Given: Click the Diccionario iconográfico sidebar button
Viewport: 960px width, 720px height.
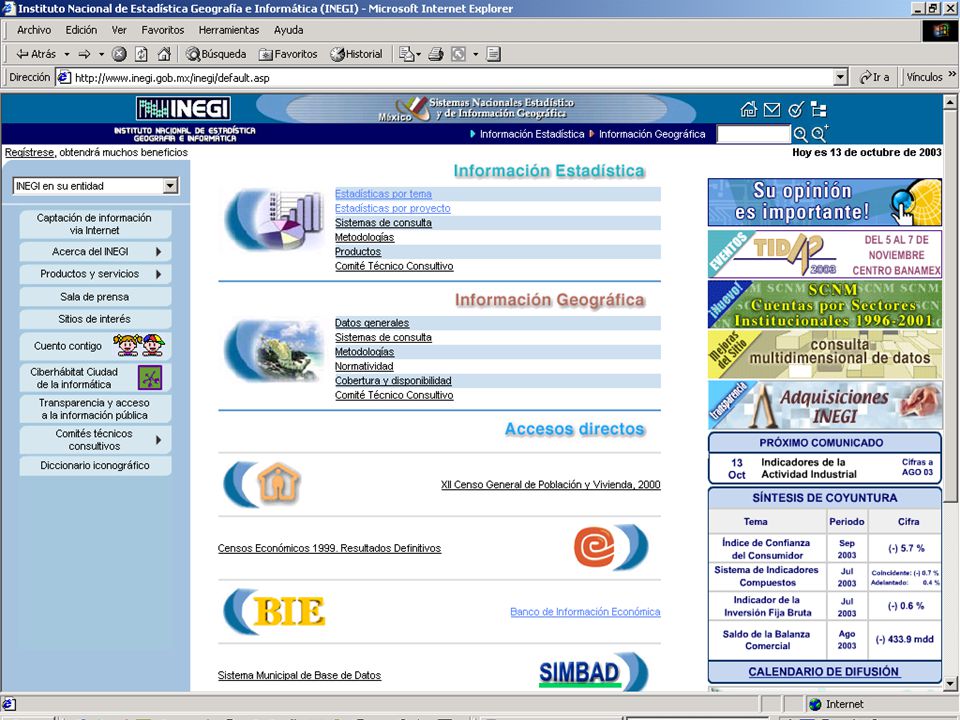Looking at the screenshot, I should coord(95,465).
